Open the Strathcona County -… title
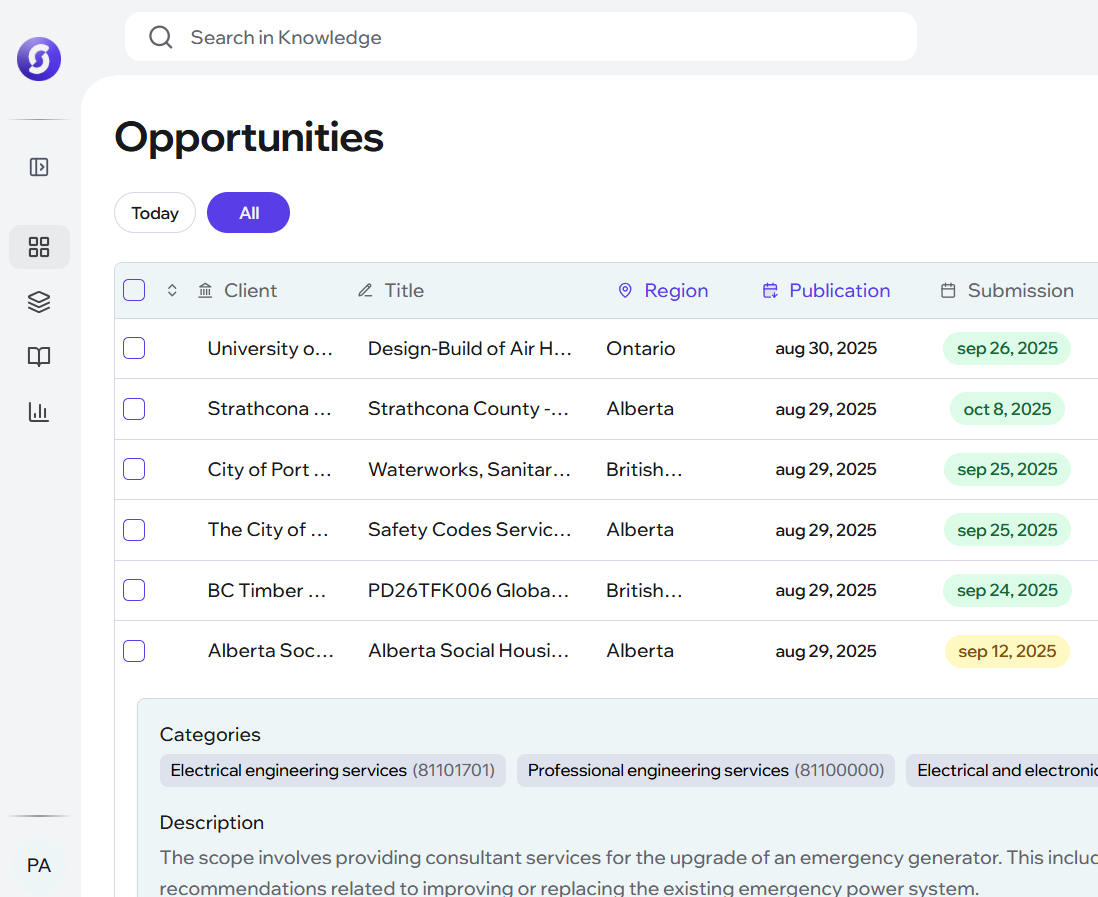Screen dimensions: 1098x897 tap(468, 409)
